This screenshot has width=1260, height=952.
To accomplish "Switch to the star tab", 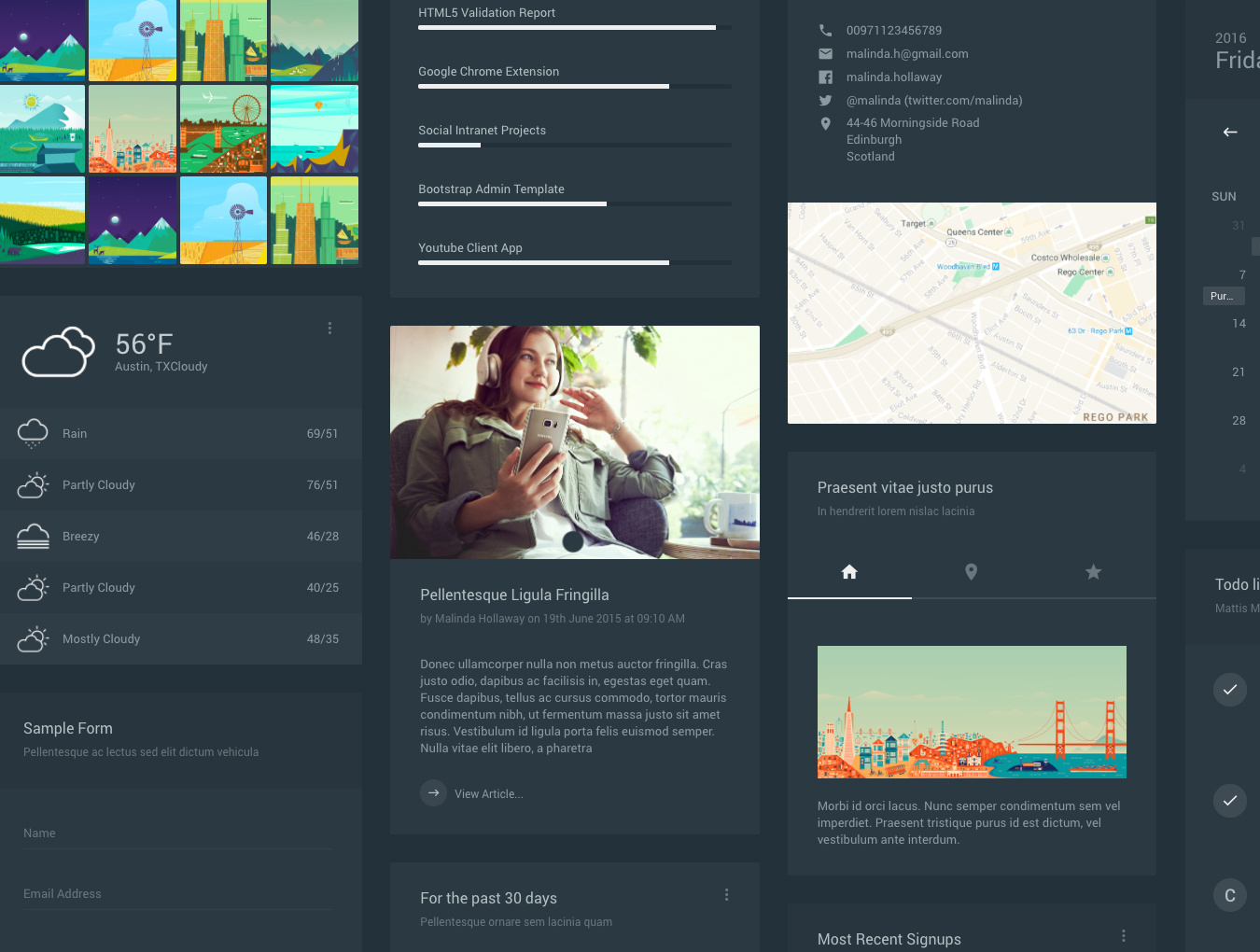I will click(x=1093, y=572).
